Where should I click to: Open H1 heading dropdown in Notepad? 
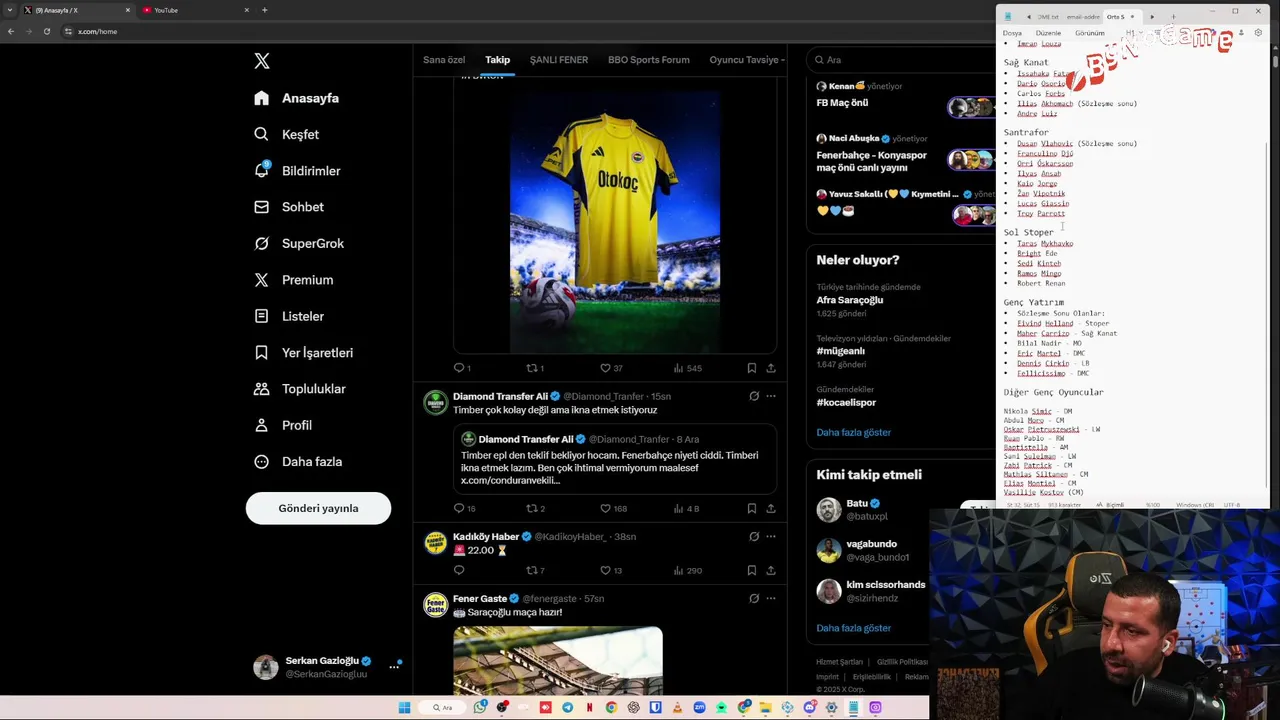click(x=1134, y=33)
